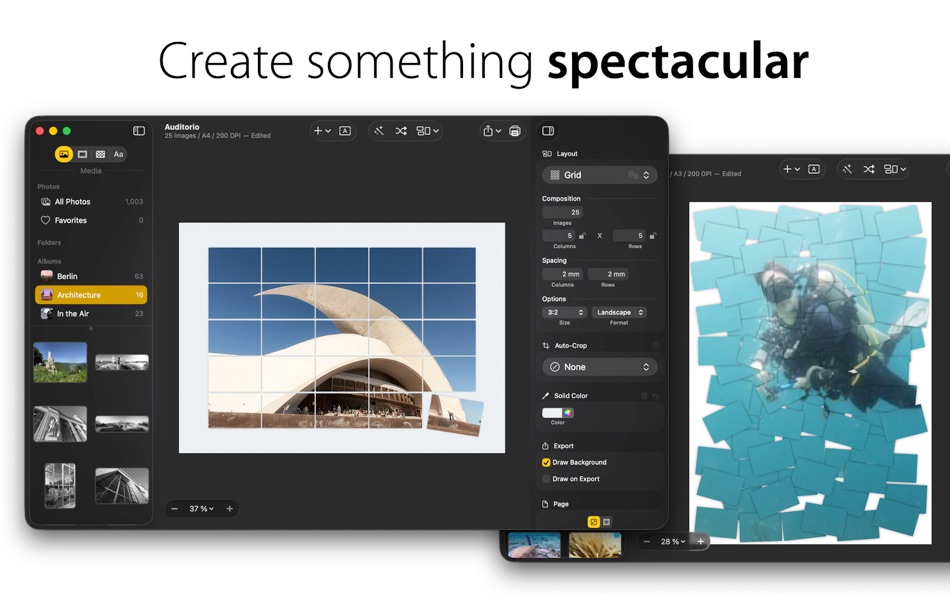The width and height of the screenshot is (950, 594).
Task: Select the magic wand auto-layout icon
Action: (380, 131)
